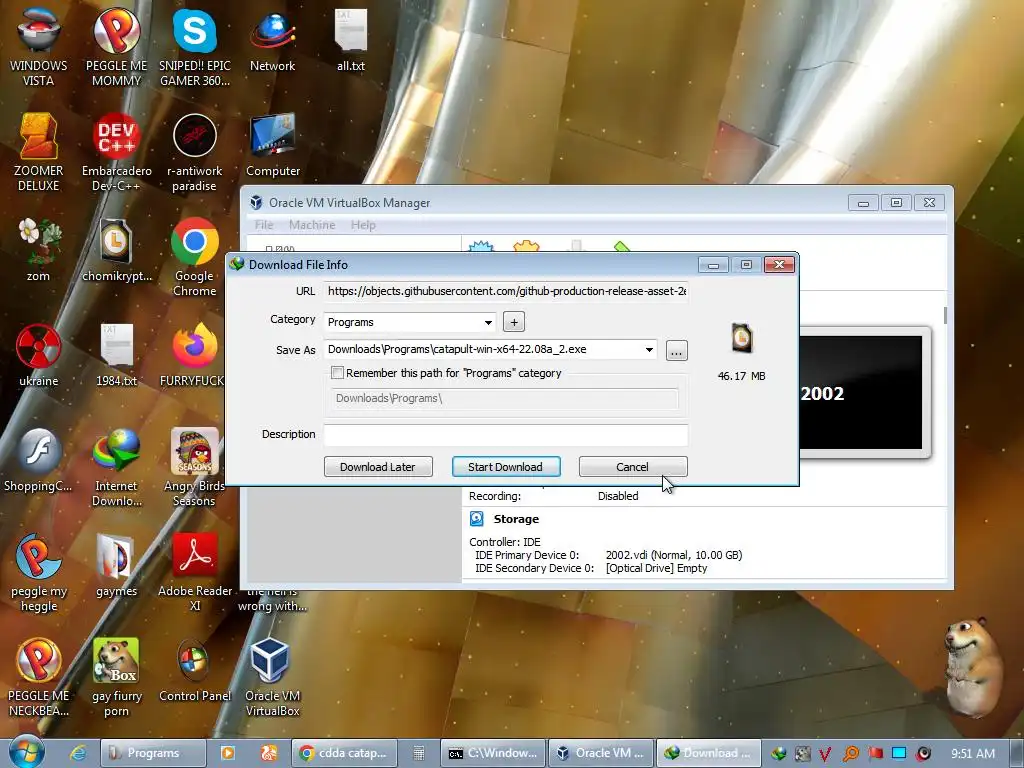Click the media player taskbar icon
The image size is (1024, 768).
pyautogui.click(x=228, y=753)
